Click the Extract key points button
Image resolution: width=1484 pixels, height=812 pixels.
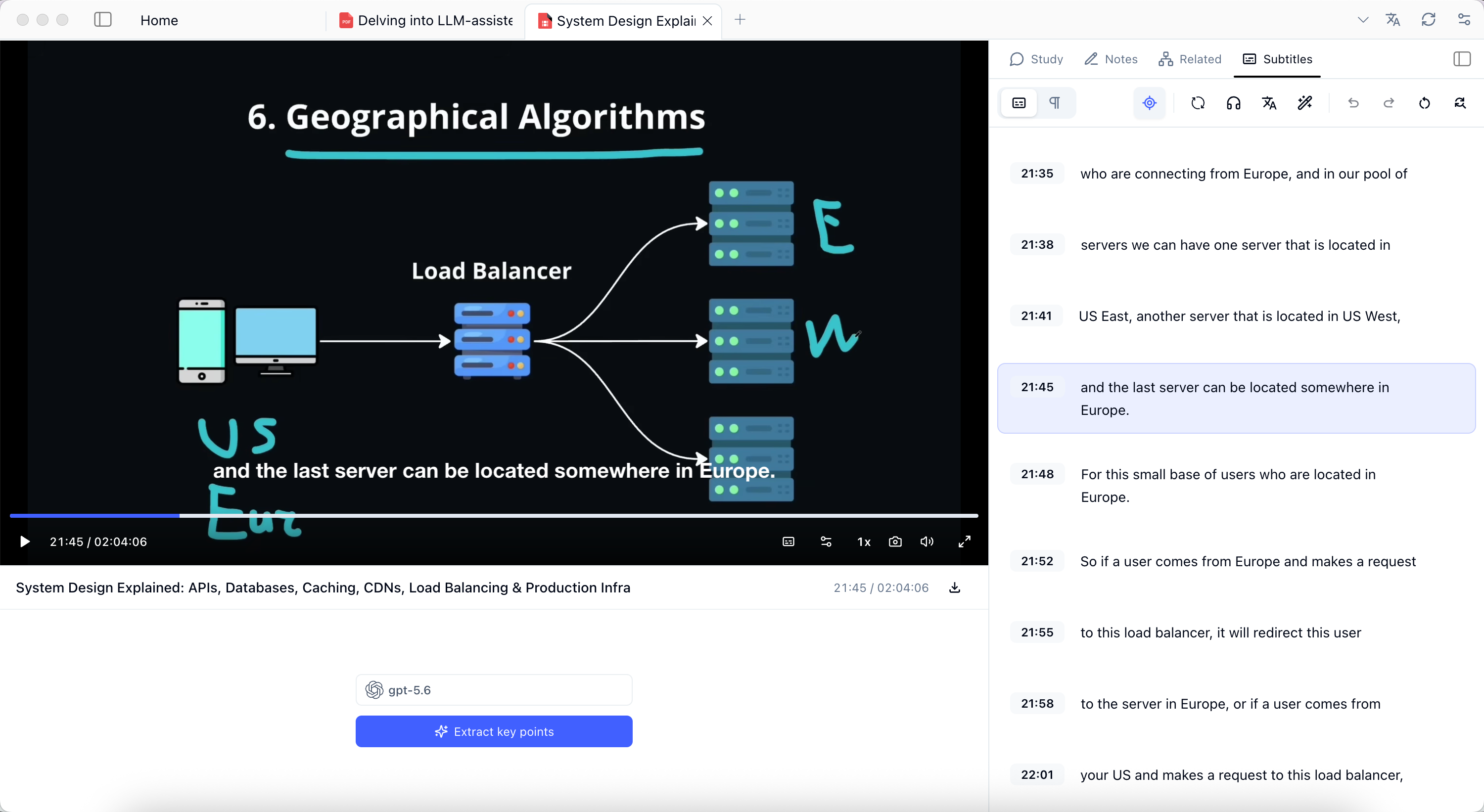pyautogui.click(x=494, y=731)
